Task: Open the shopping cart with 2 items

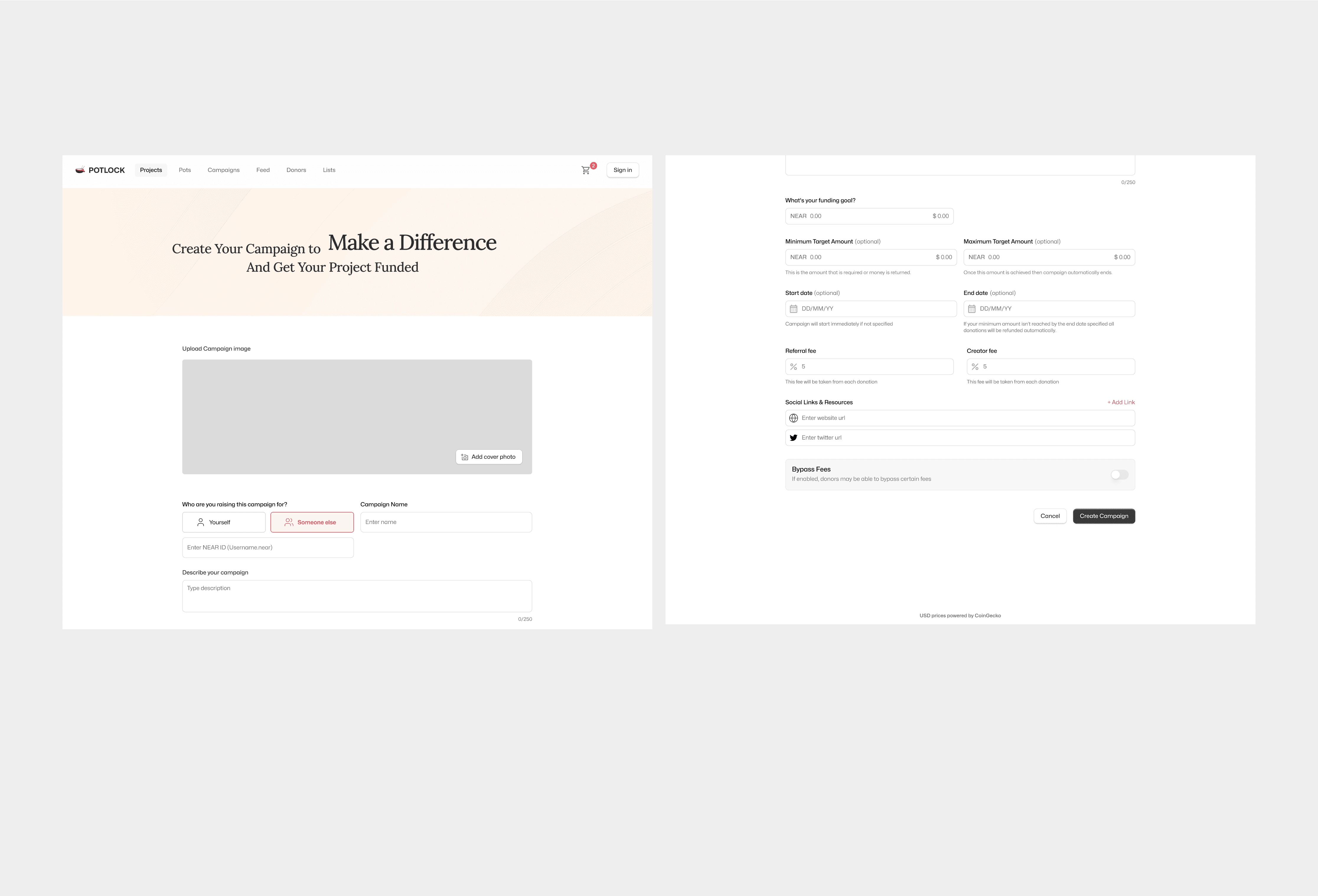Action: [585, 169]
